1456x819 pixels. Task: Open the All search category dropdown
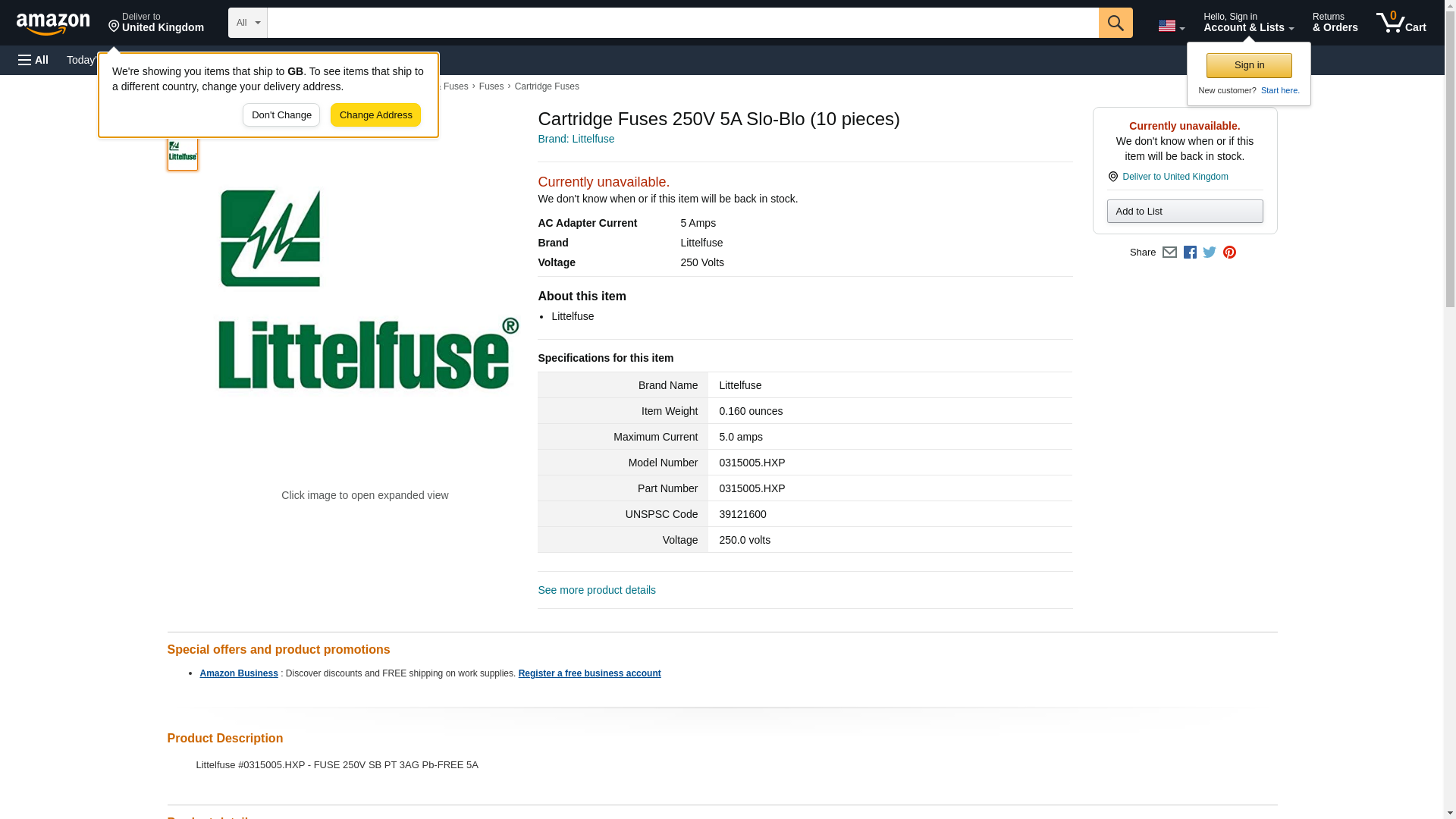coord(247,23)
